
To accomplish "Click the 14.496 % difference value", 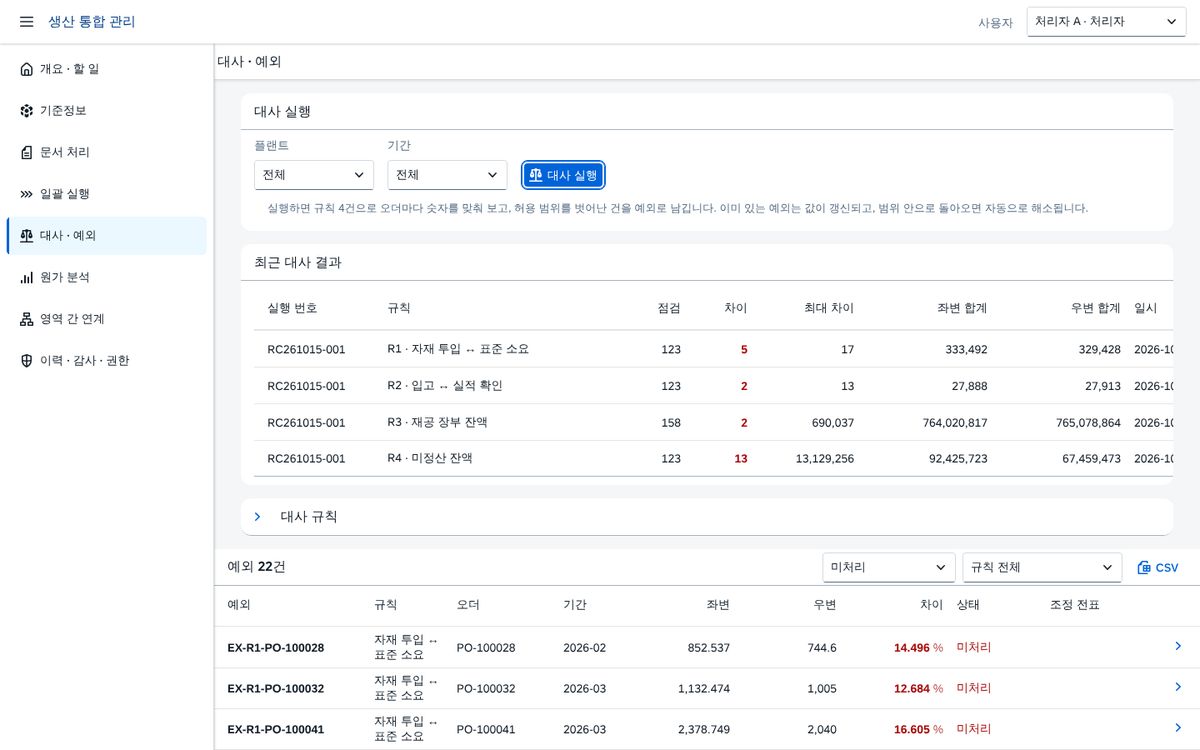I will click(918, 648).
